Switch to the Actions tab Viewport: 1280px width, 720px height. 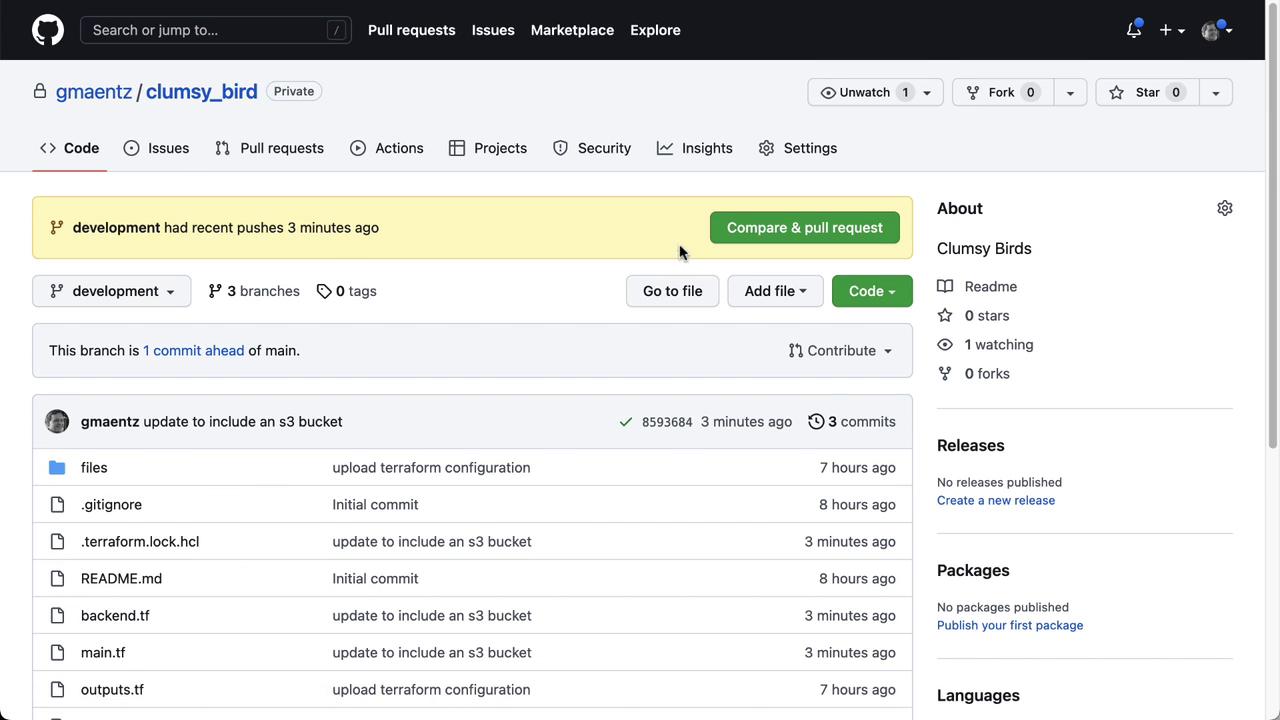386,148
